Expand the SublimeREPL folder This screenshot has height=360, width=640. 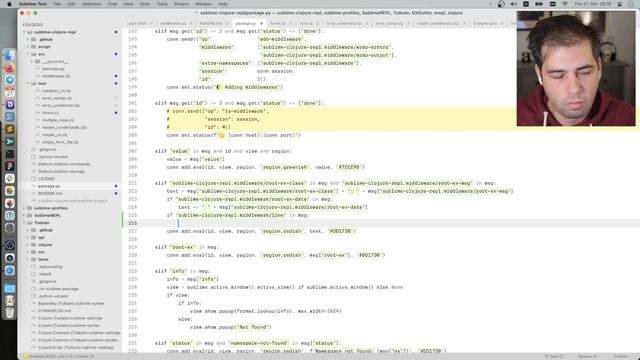24,215
